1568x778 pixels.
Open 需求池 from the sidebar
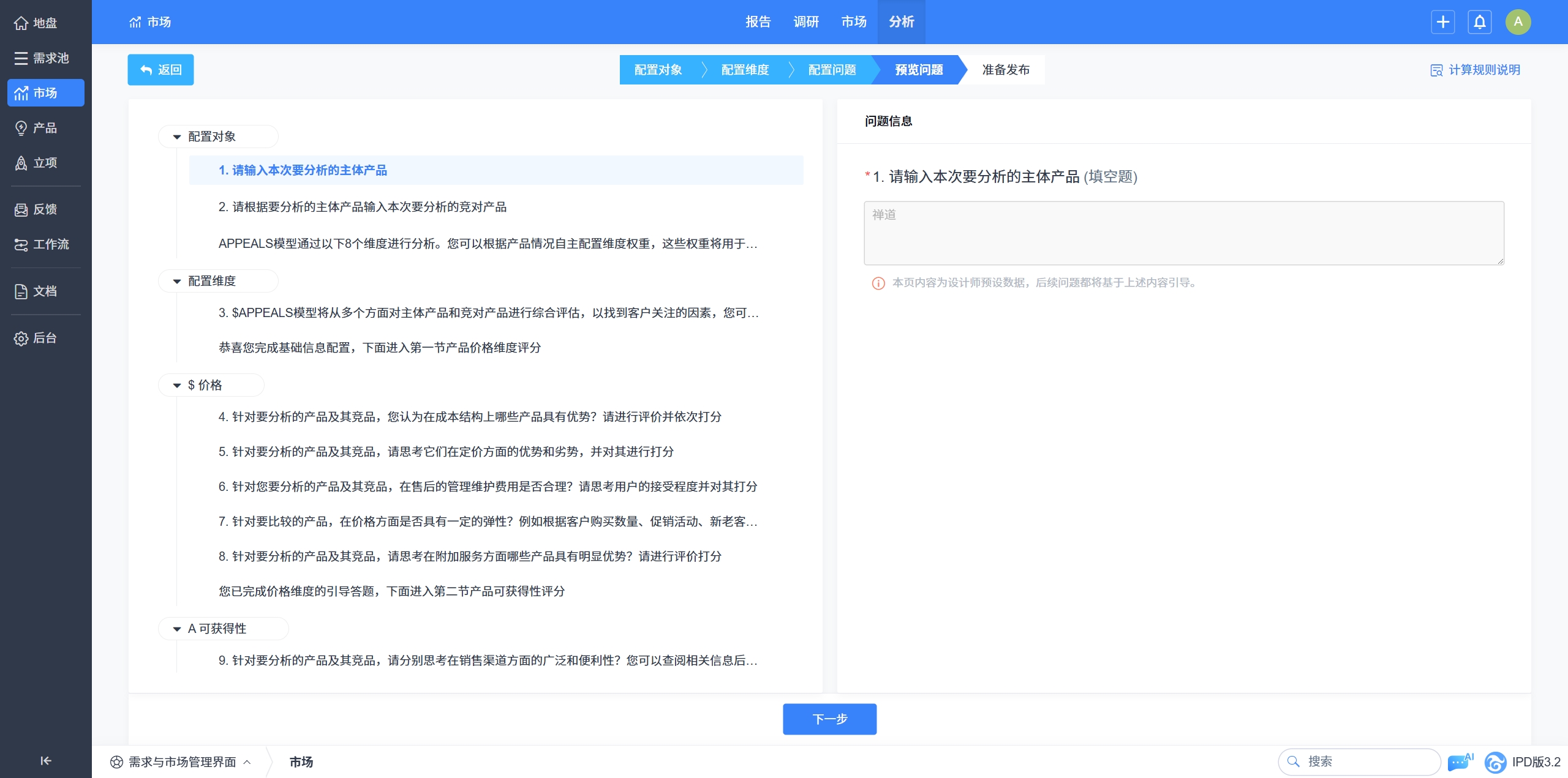tap(42, 58)
